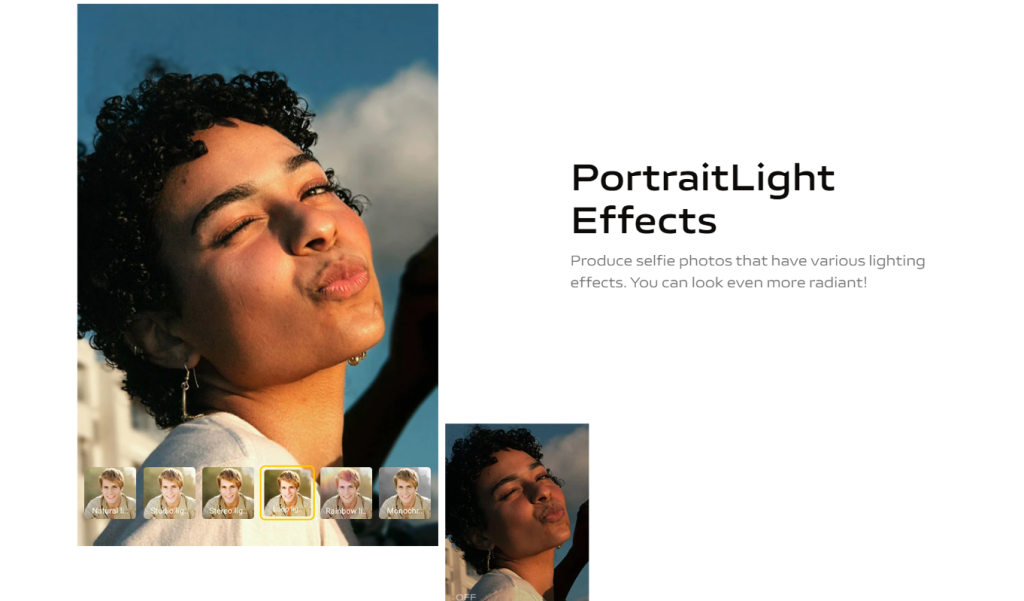The image size is (1024, 601).
Task: Tap the 'Rainbow li...' caption text
Action: [345, 511]
